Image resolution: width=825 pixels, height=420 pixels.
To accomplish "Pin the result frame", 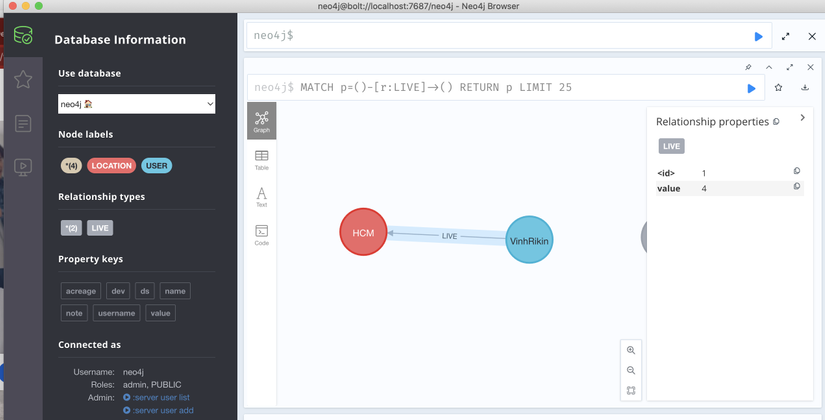I will coord(748,67).
